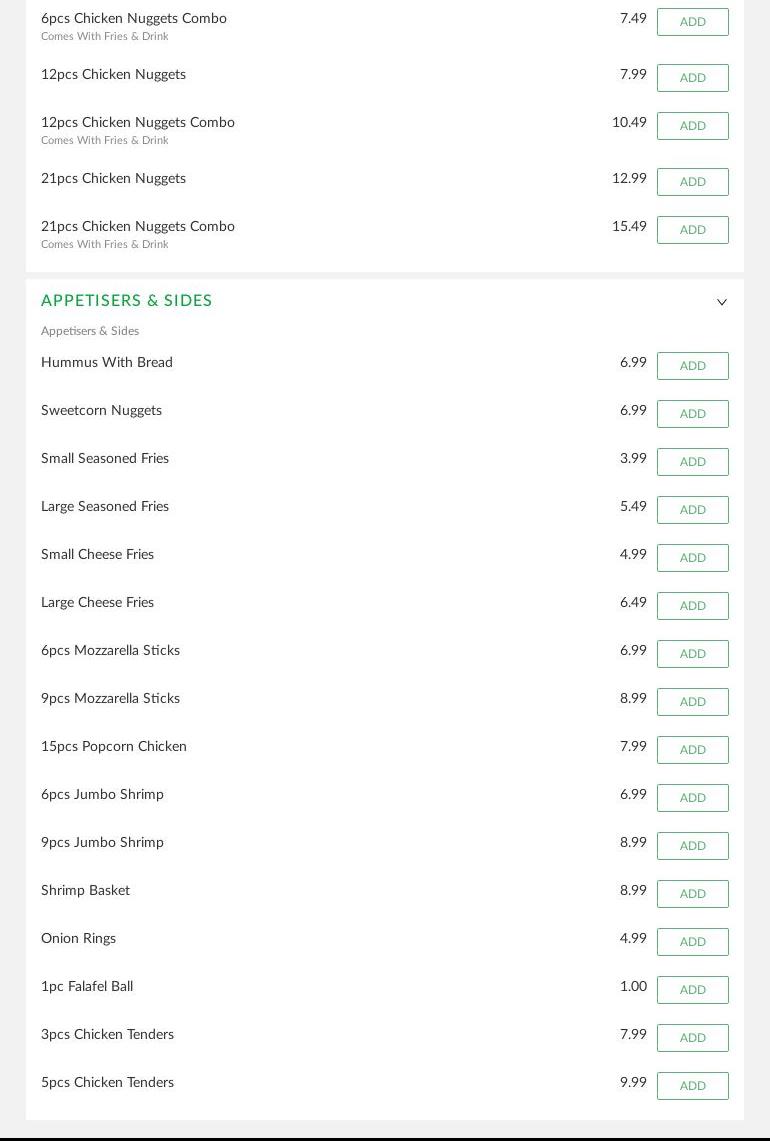Add Small Seasoned Fries
This screenshot has height=1141, width=770.
click(x=692, y=462)
